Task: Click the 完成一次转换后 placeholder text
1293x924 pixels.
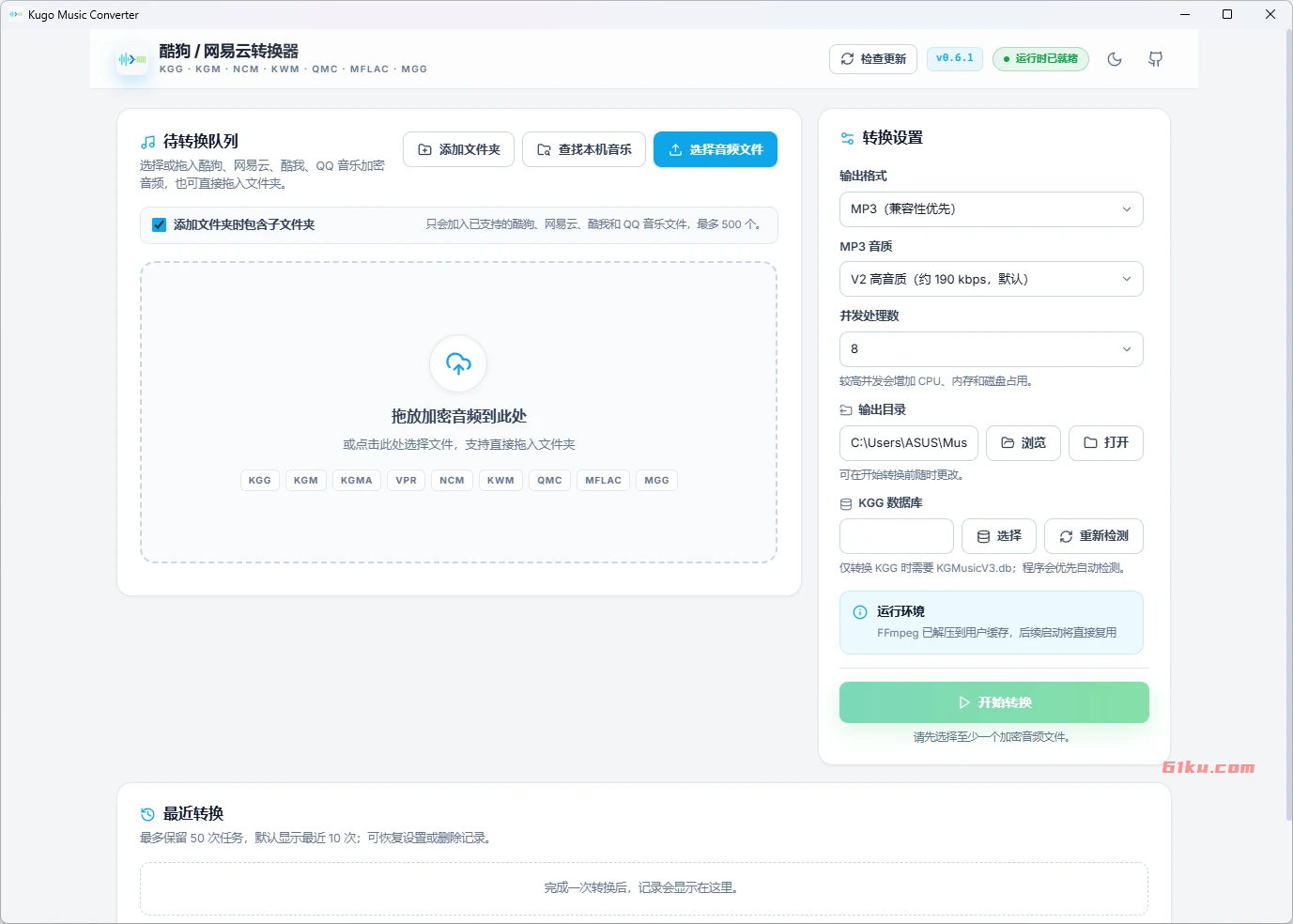Action: (641, 887)
